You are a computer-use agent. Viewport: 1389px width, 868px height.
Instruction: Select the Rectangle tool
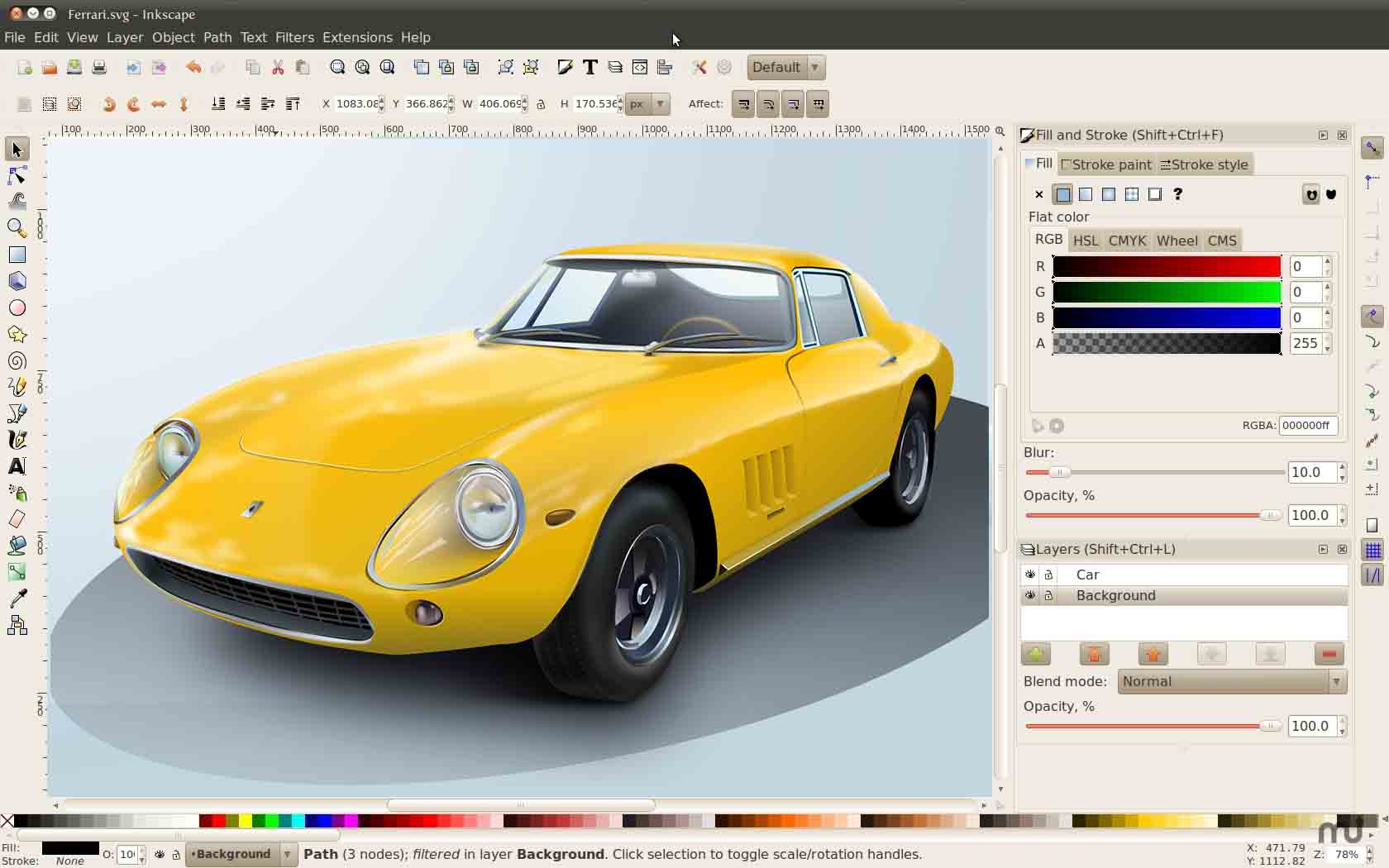(x=17, y=255)
